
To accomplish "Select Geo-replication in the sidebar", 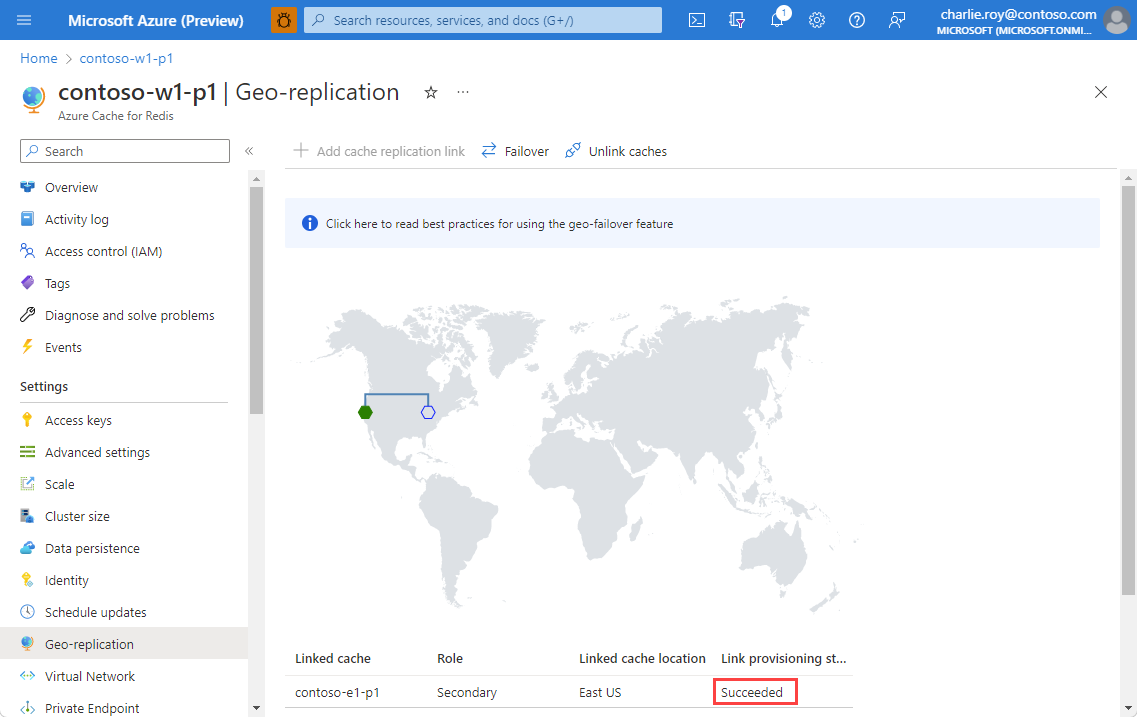I will click(89, 644).
